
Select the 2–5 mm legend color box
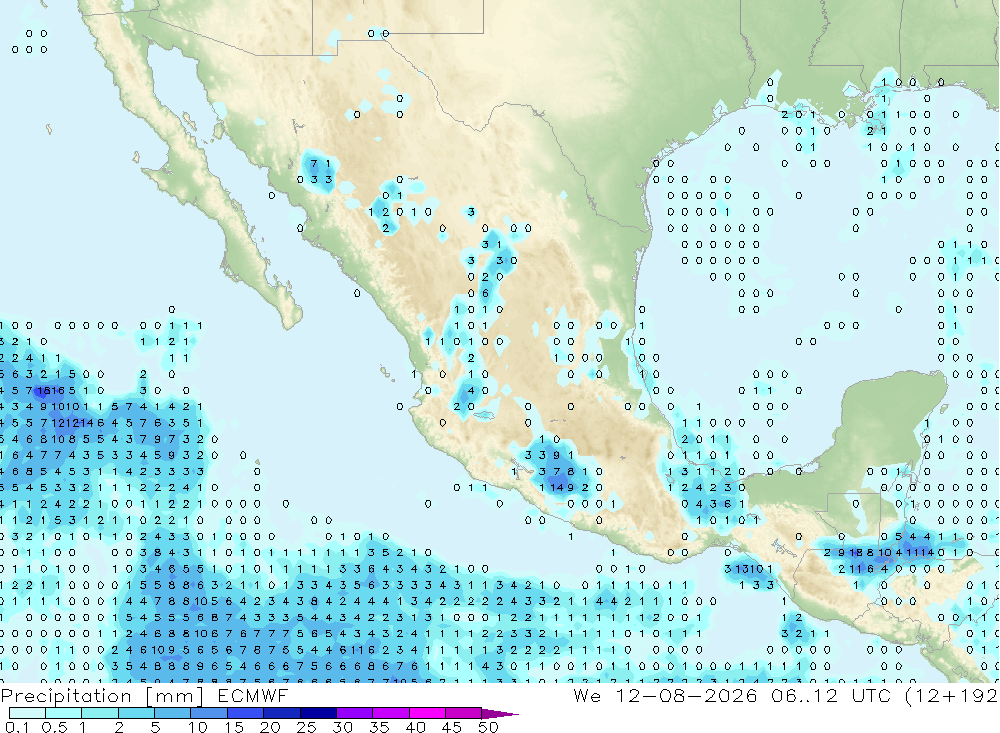tap(136, 713)
